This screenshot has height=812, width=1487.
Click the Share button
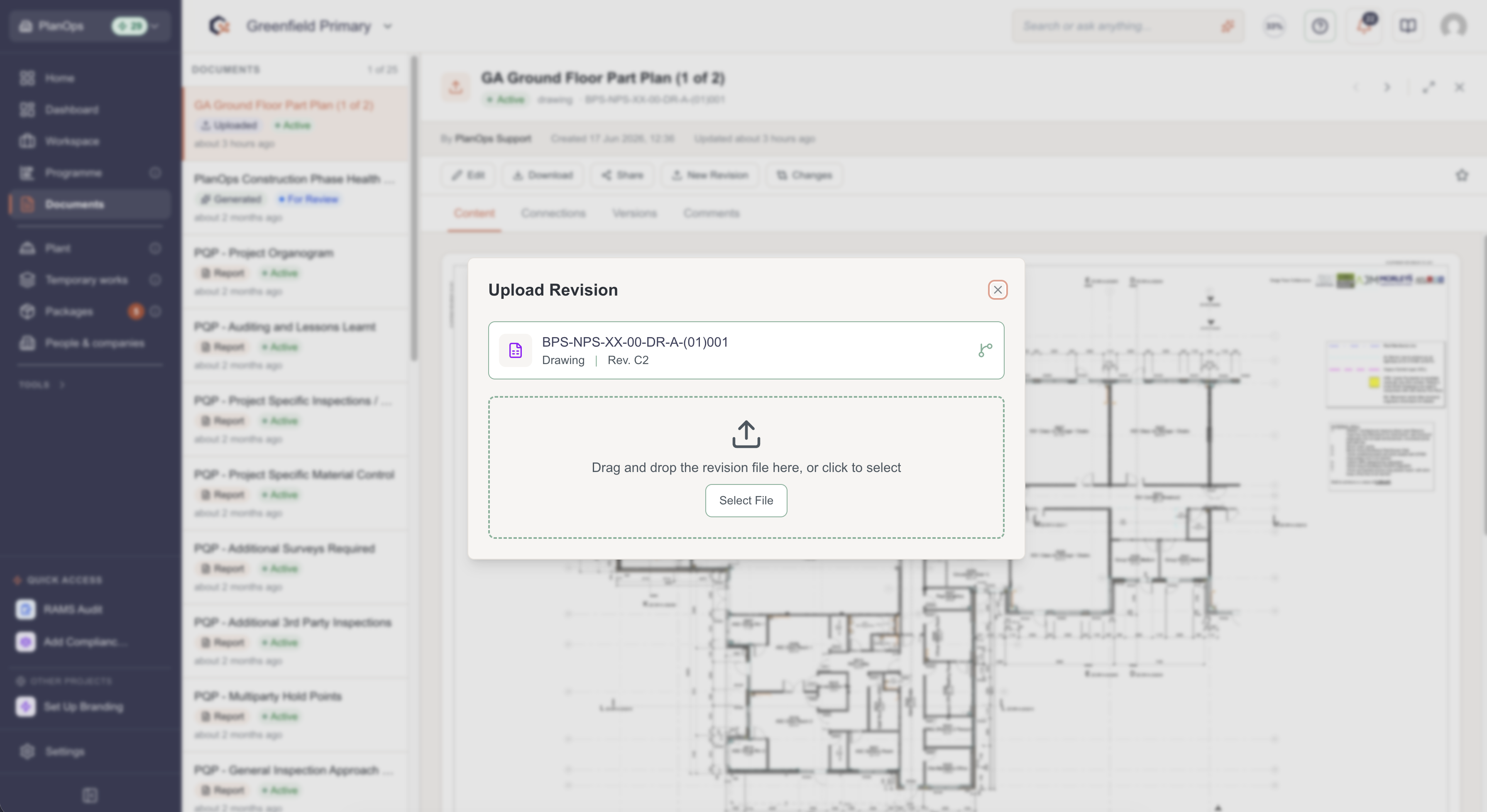tap(622, 175)
